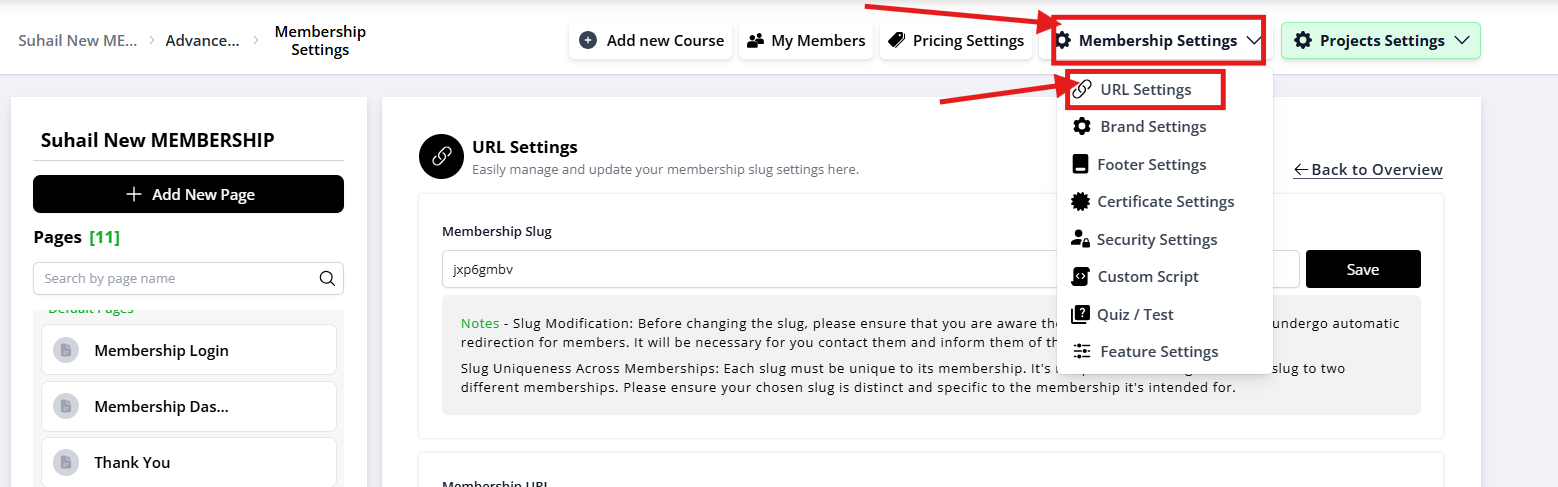Click the search magnifier icon in page search

pos(327,279)
